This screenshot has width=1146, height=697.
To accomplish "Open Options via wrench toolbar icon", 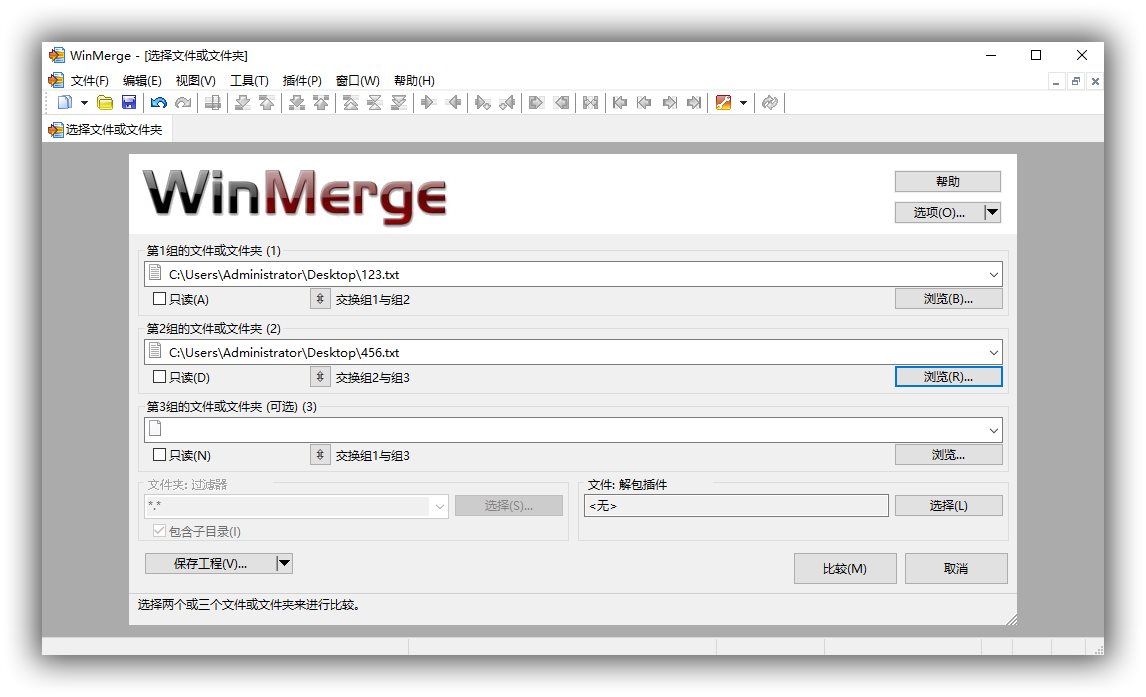I will tap(724, 102).
